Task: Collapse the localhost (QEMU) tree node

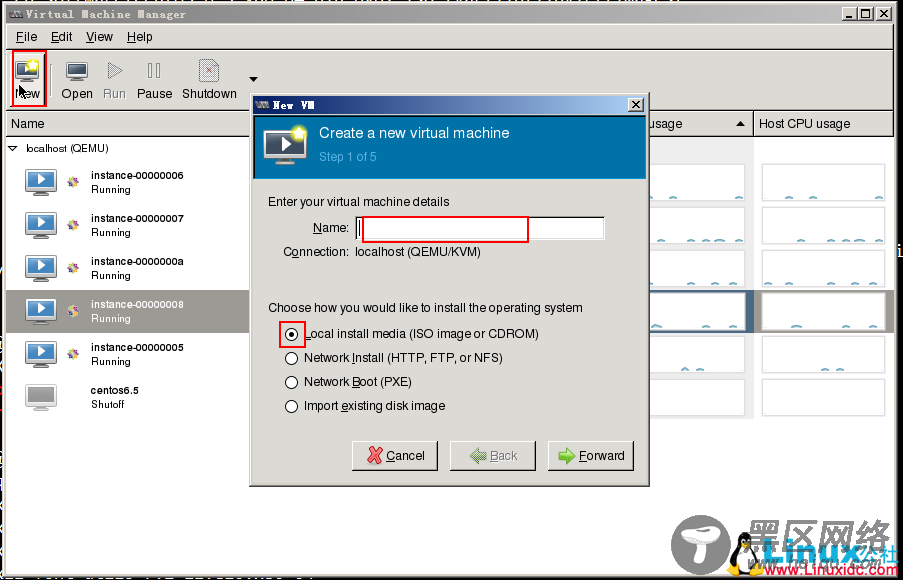Action: [x=13, y=149]
